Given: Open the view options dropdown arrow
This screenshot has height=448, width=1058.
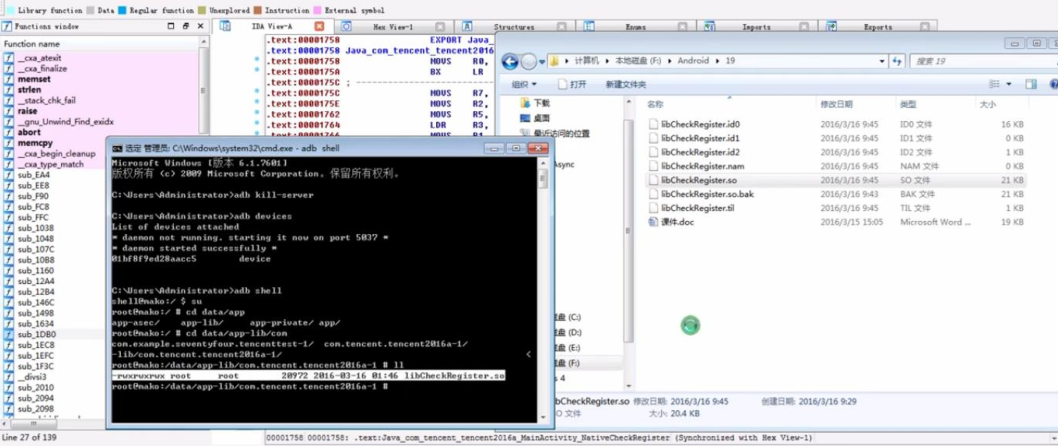Looking at the screenshot, I should (1009, 84).
